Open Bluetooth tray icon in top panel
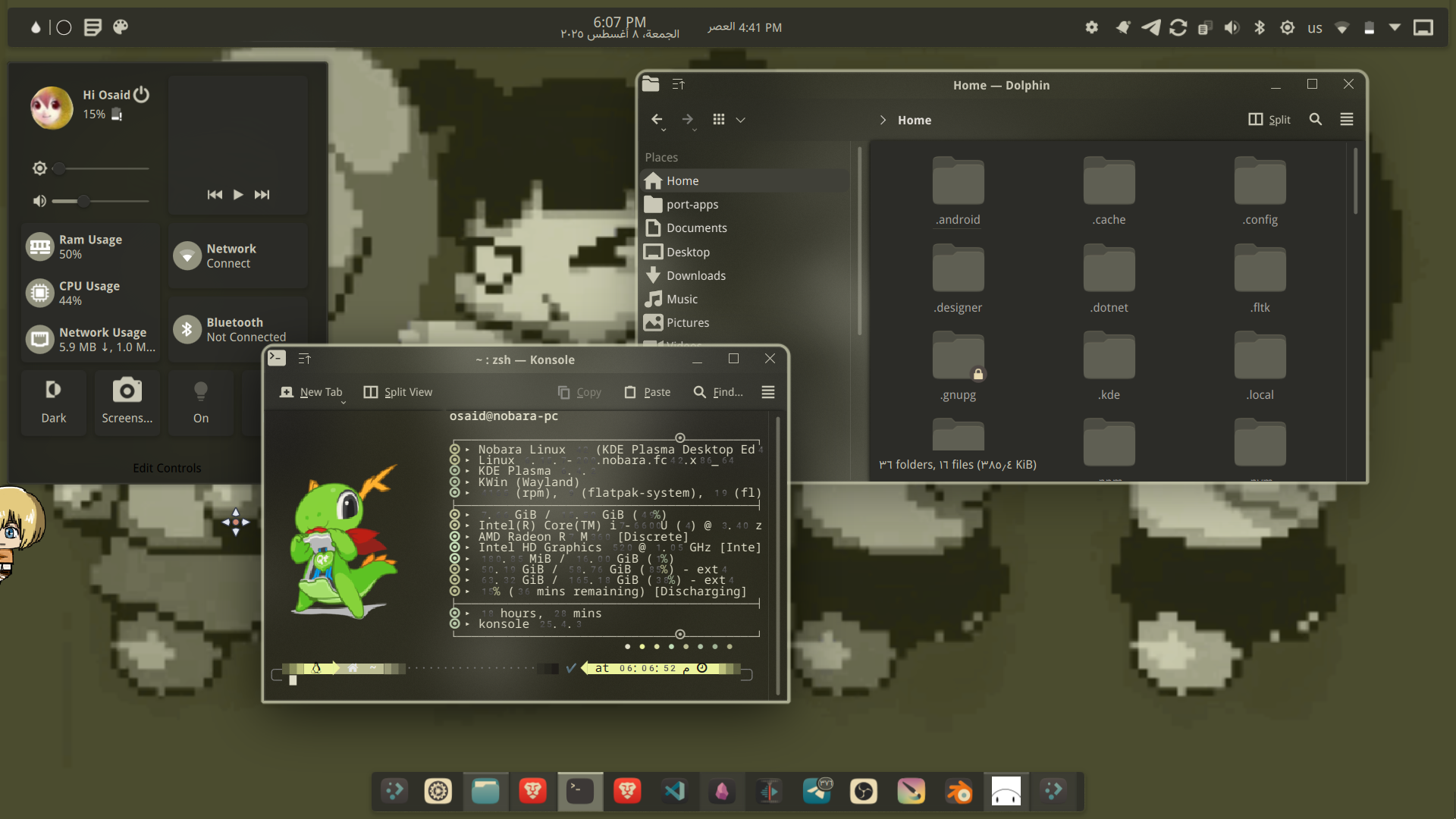Screen dimensions: 1456x819 [x=1260, y=27]
